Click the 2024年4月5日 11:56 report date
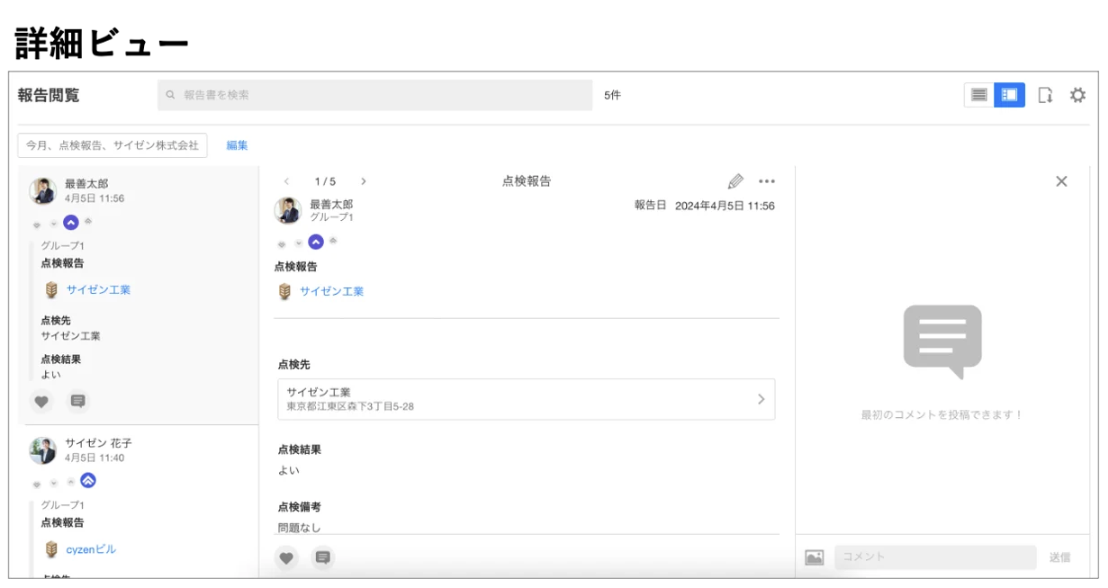1108x588 pixels. pos(725,206)
